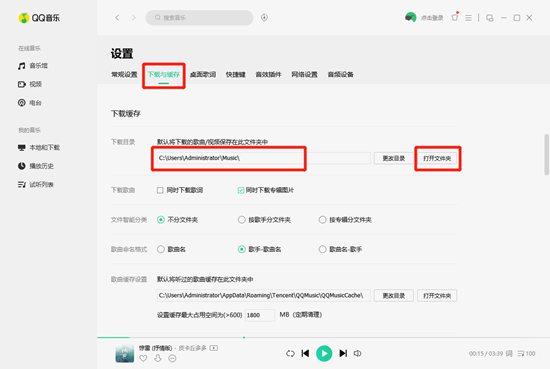Select 按专辑分文件夹 radio option

pos(322,220)
